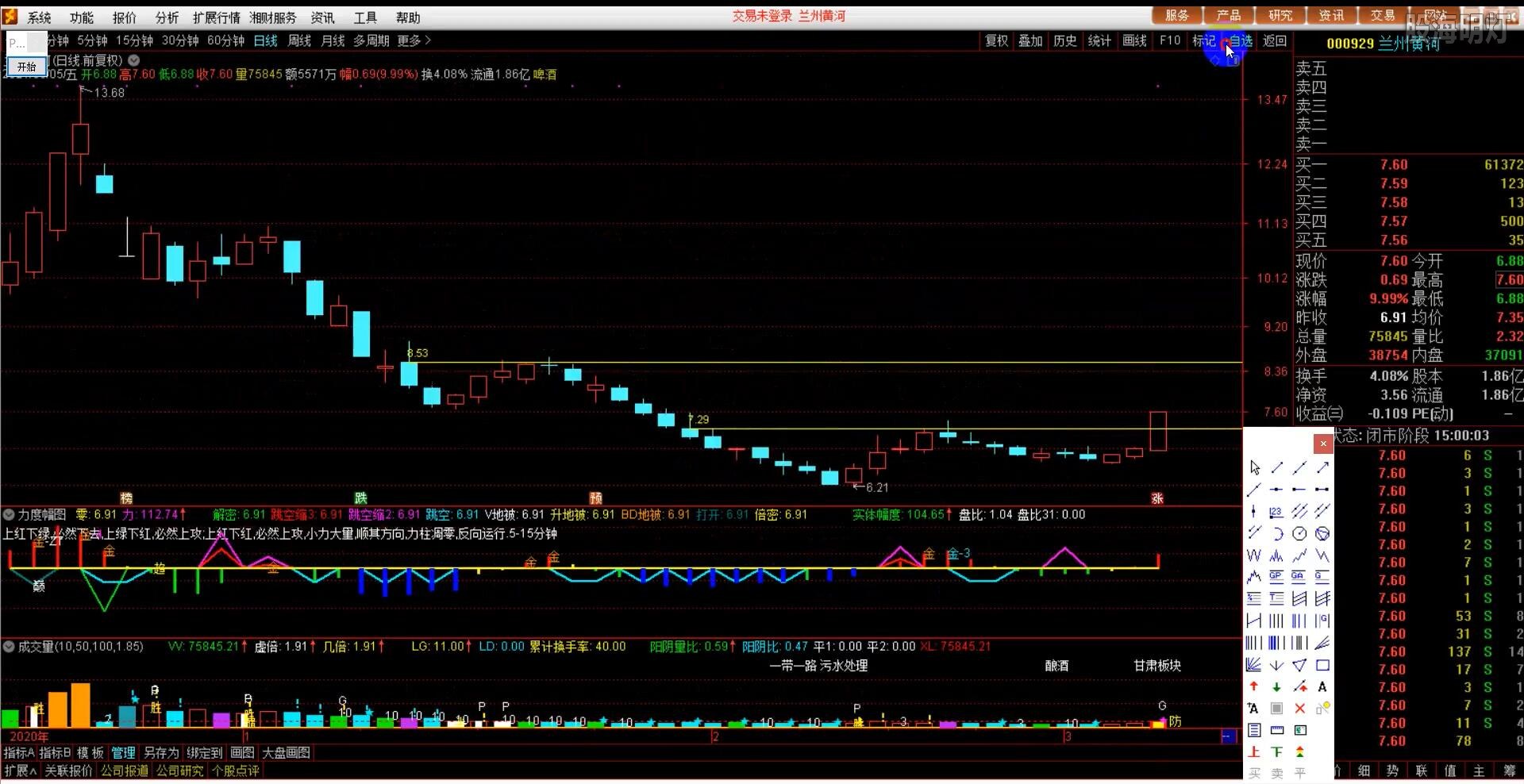
Task: Choose the 123 price label tool
Action: point(1276,511)
